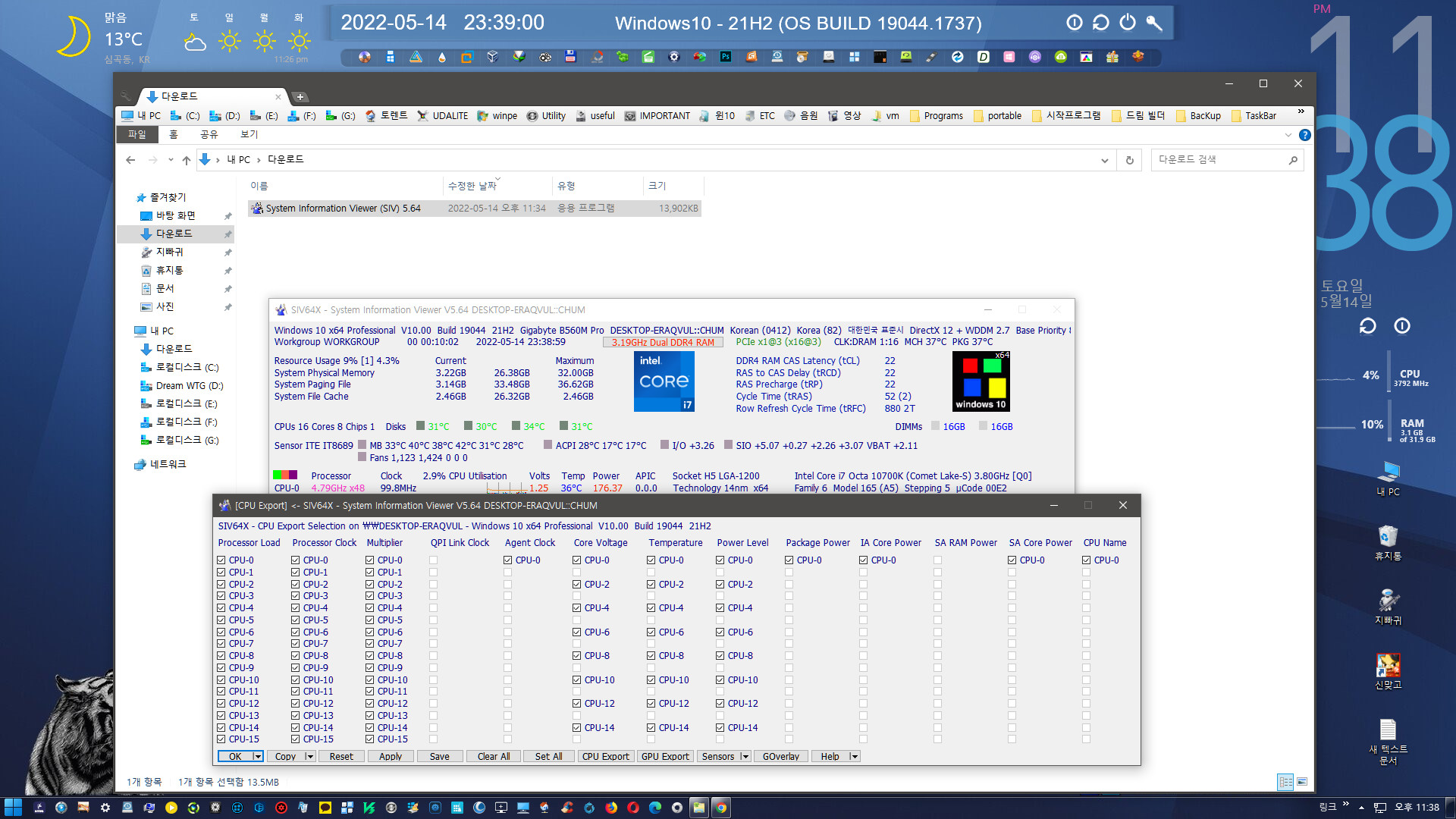Open the dropdown arrow beside Copy button
Viewport: 1456px width, 819px height.
309,757
